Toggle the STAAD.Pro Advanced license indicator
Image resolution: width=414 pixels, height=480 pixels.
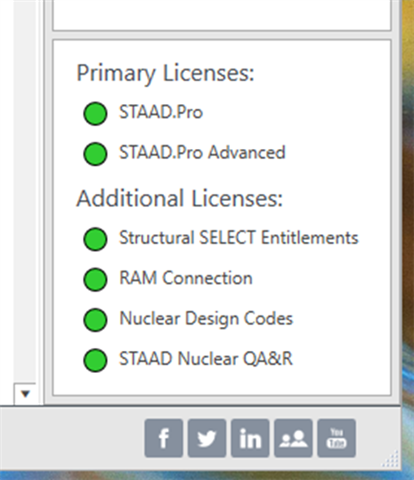(x=95, y=154)
